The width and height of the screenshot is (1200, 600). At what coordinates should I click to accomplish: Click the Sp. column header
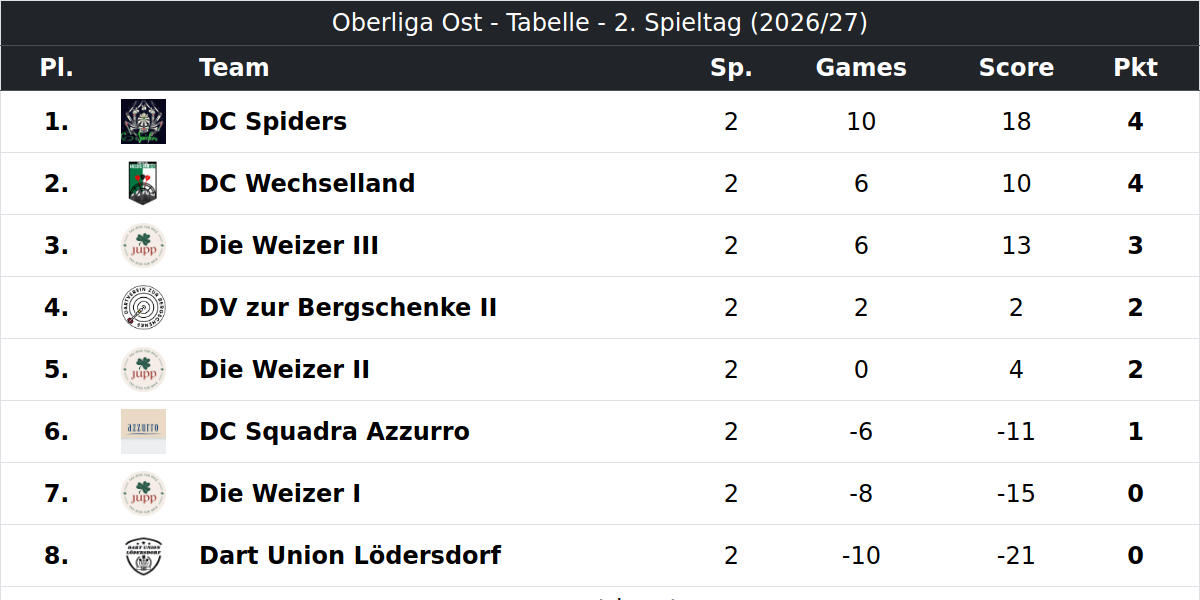(731, 68)
